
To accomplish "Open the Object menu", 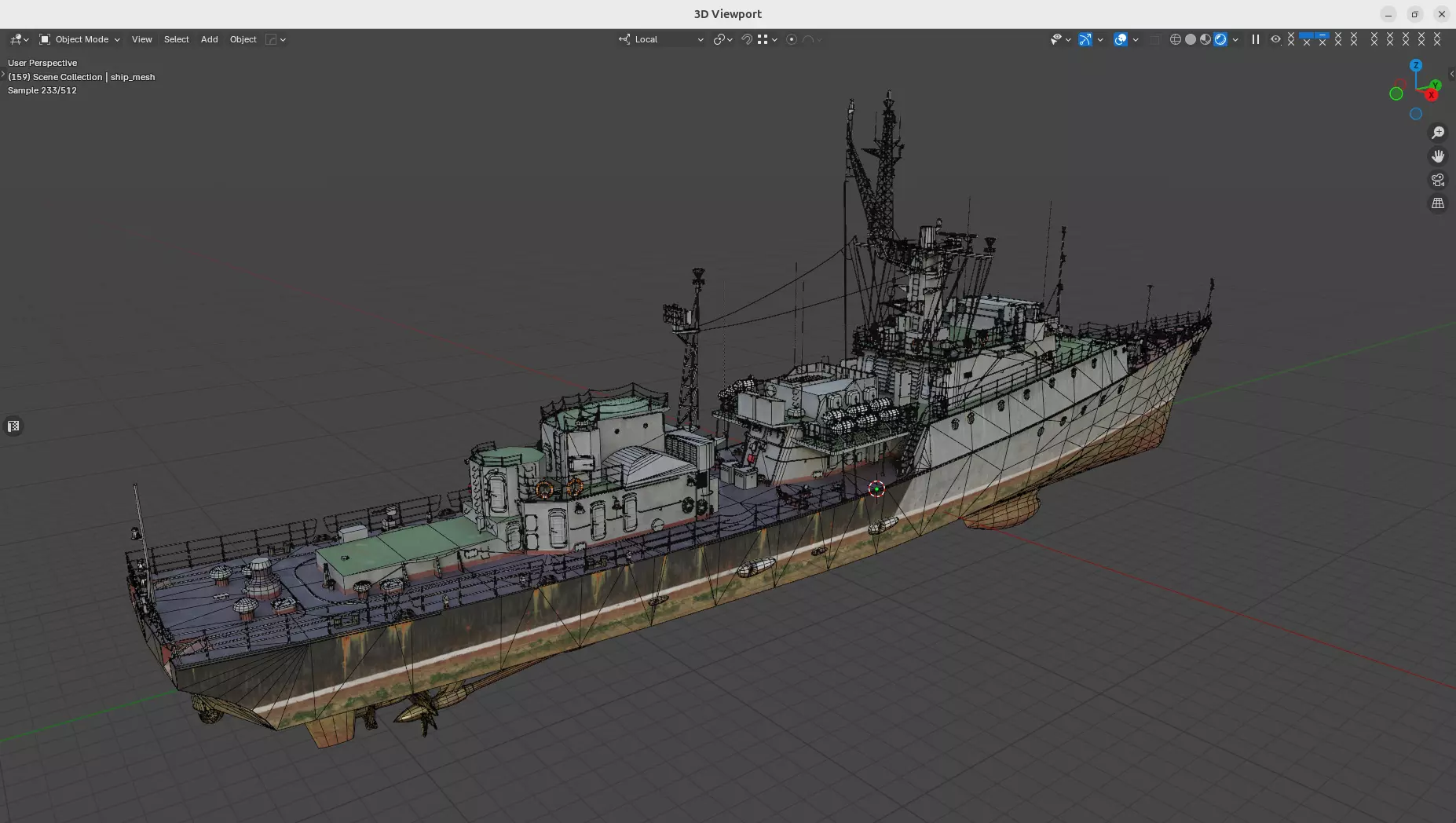I will (x=243, y=39).
